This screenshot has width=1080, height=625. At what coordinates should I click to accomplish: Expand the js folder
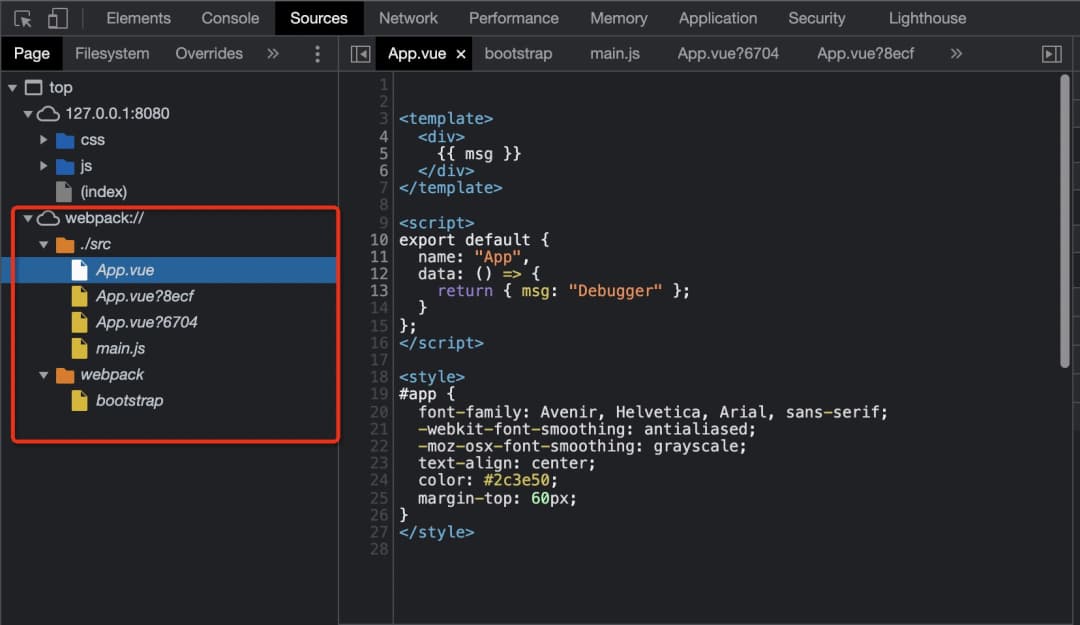click(44, 166)
